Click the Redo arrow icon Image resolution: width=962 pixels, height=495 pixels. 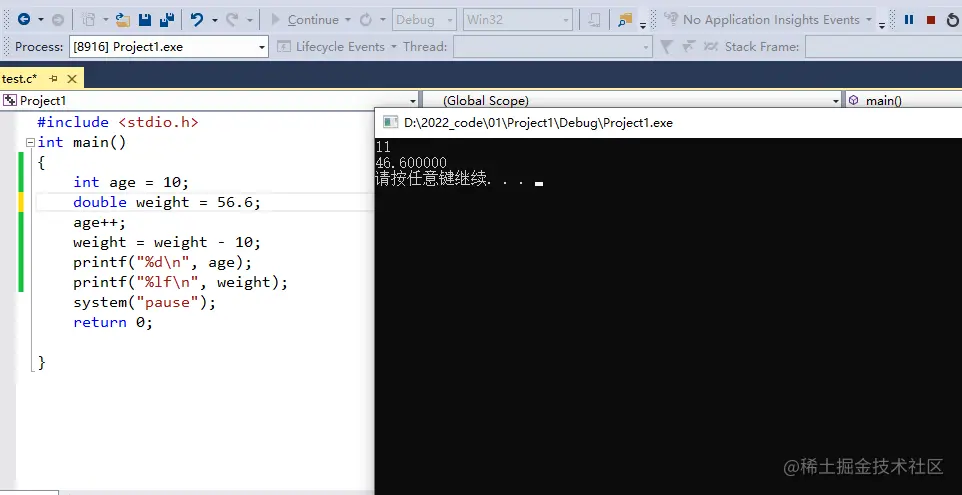coord(232,20)
